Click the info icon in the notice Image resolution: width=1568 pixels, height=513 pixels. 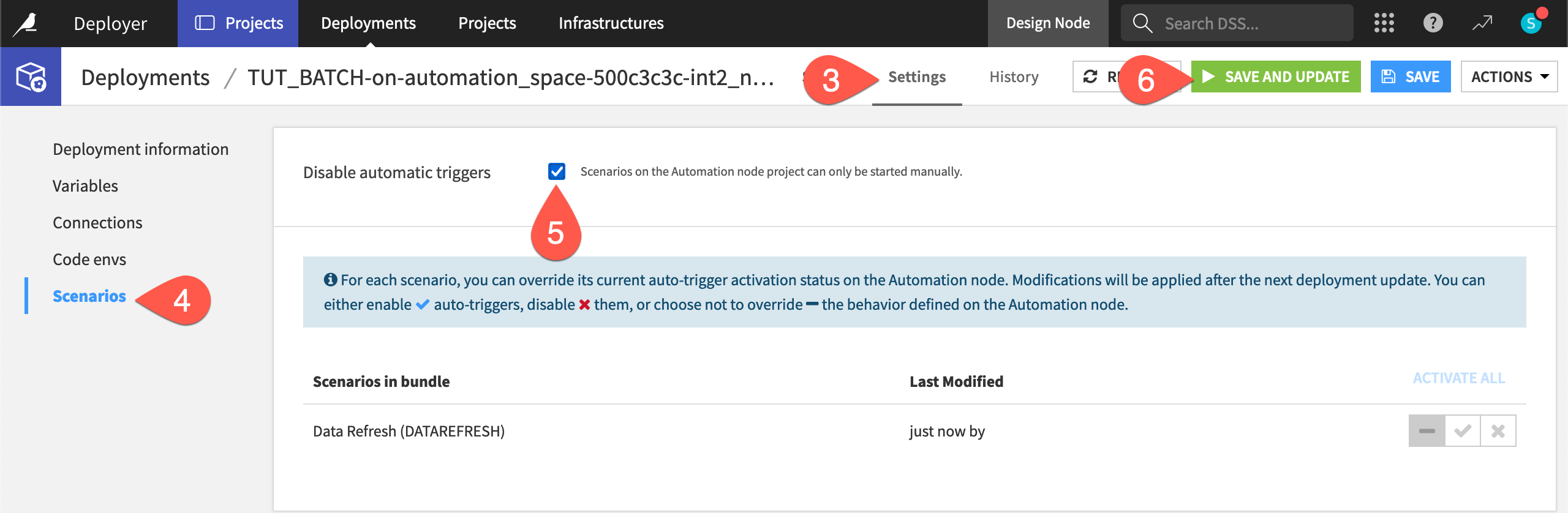(x=330, y=280)
